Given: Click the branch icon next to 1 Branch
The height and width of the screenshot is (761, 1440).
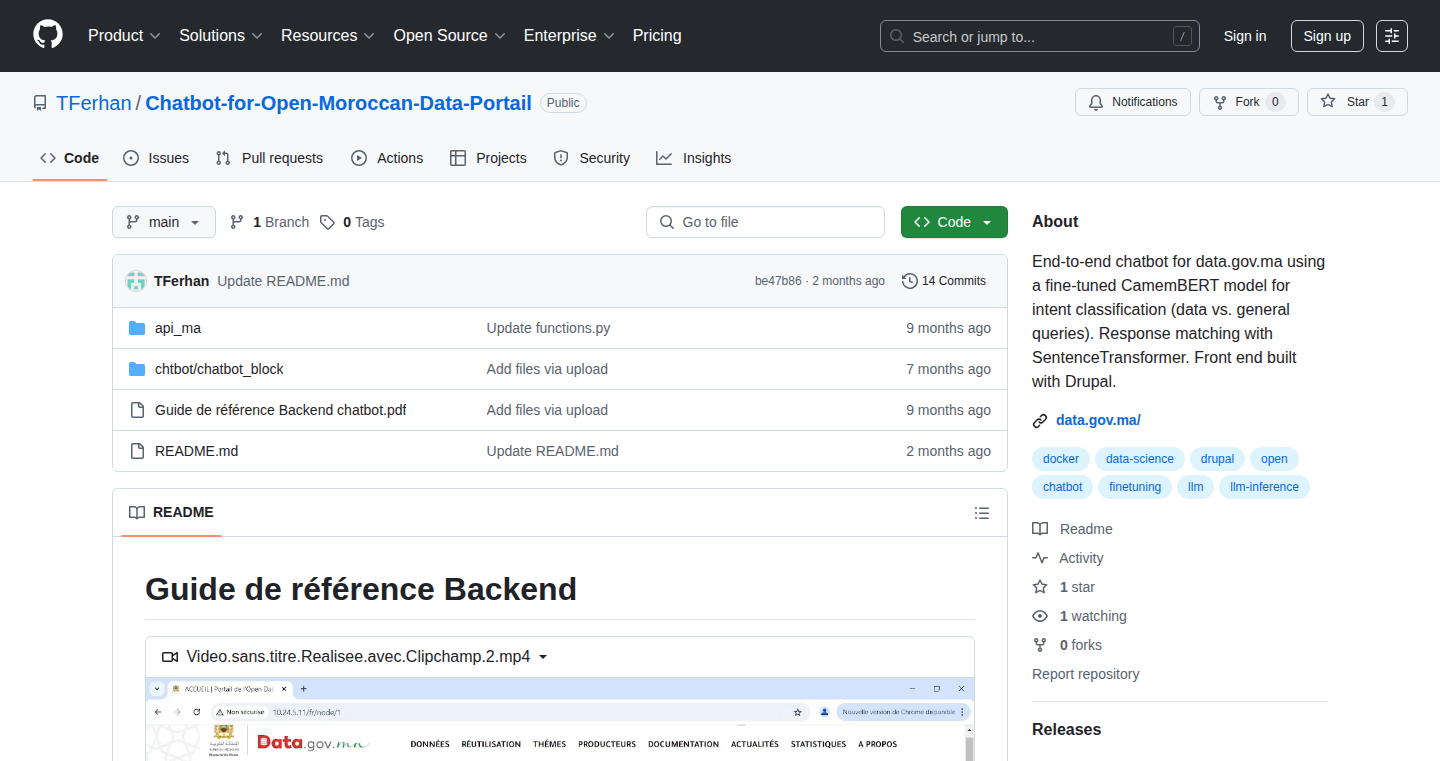Looking at the screenshot, I should [237, 222].
